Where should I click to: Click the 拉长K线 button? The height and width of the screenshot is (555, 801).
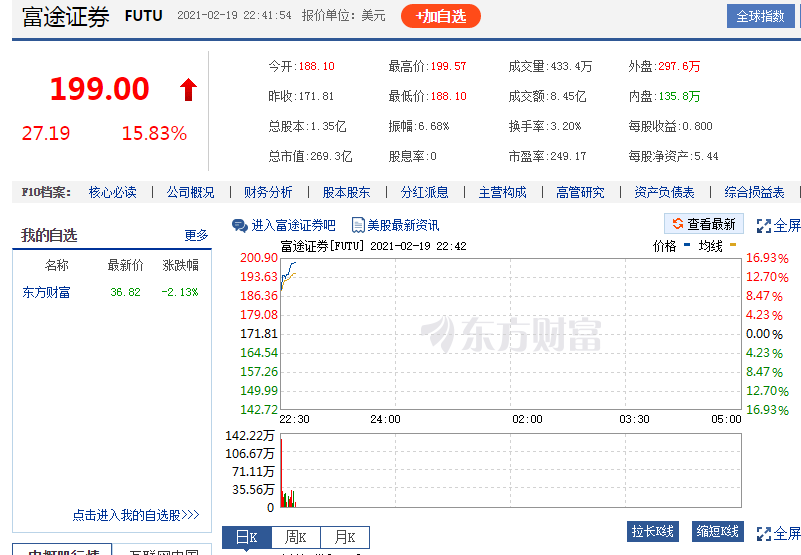coord(653,531)
